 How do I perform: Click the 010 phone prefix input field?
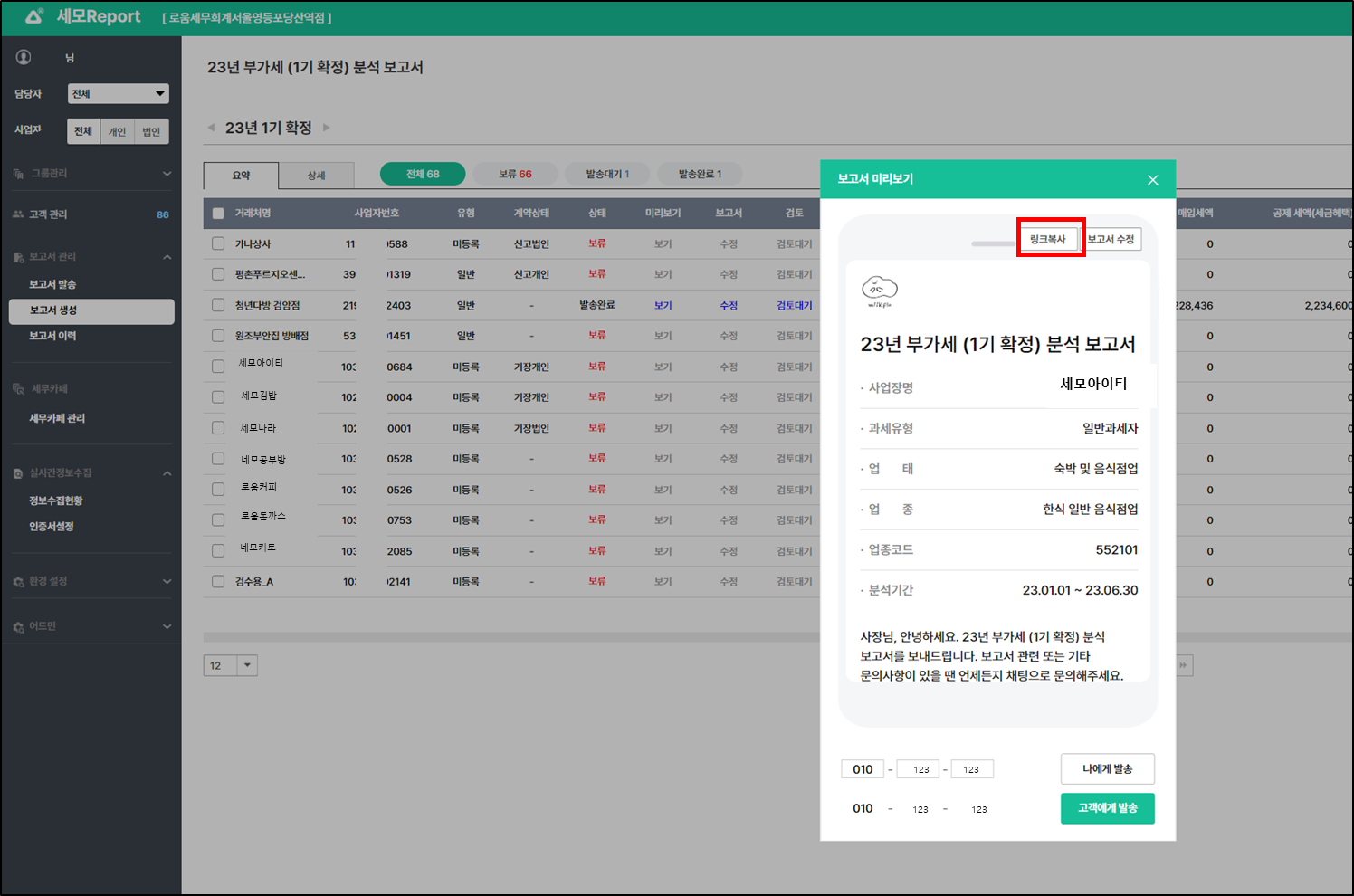[863, 769]
